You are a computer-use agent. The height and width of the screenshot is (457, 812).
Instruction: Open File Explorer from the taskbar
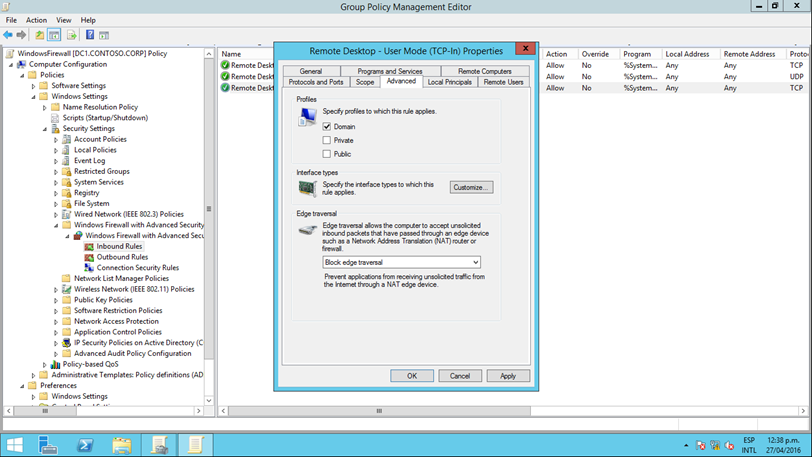[122, 445]
